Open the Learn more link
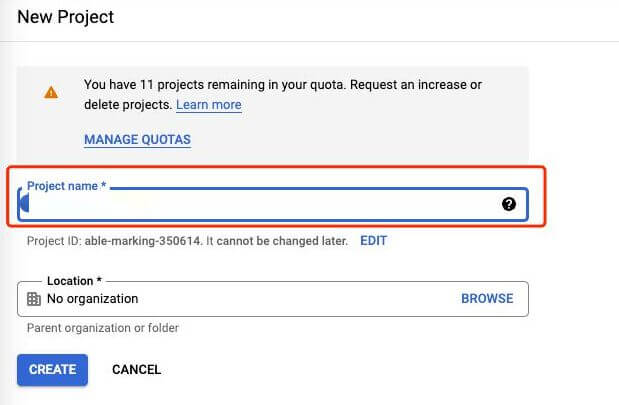 208,105
